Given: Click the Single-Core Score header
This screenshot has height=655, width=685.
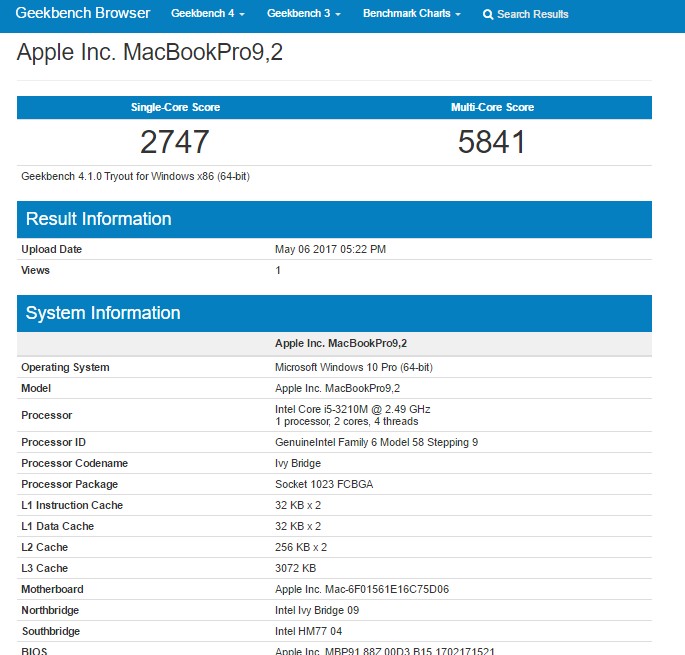Looking at the screenshot, I should [x=175, y=107].
